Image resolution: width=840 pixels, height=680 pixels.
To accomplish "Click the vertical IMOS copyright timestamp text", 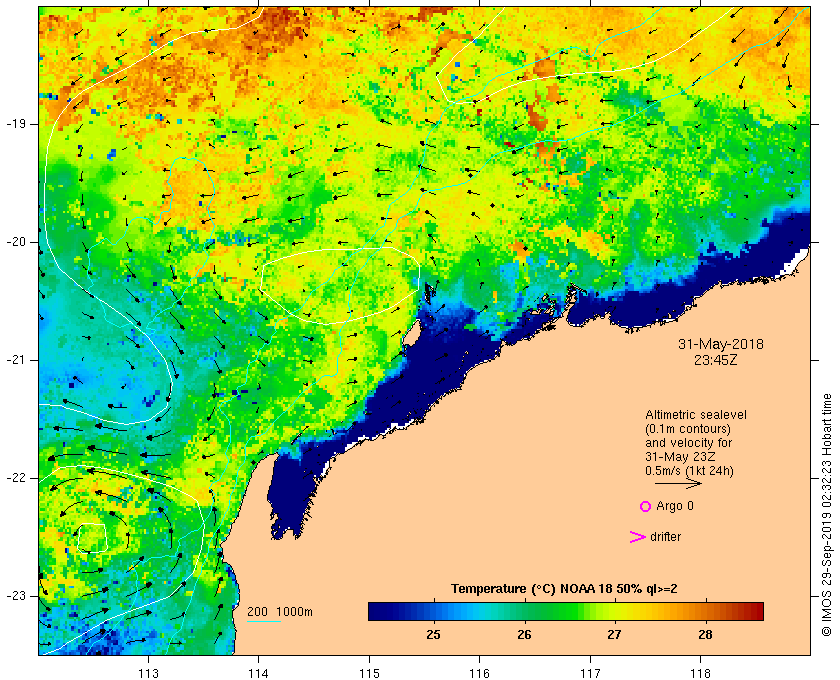I will point(826,514).
